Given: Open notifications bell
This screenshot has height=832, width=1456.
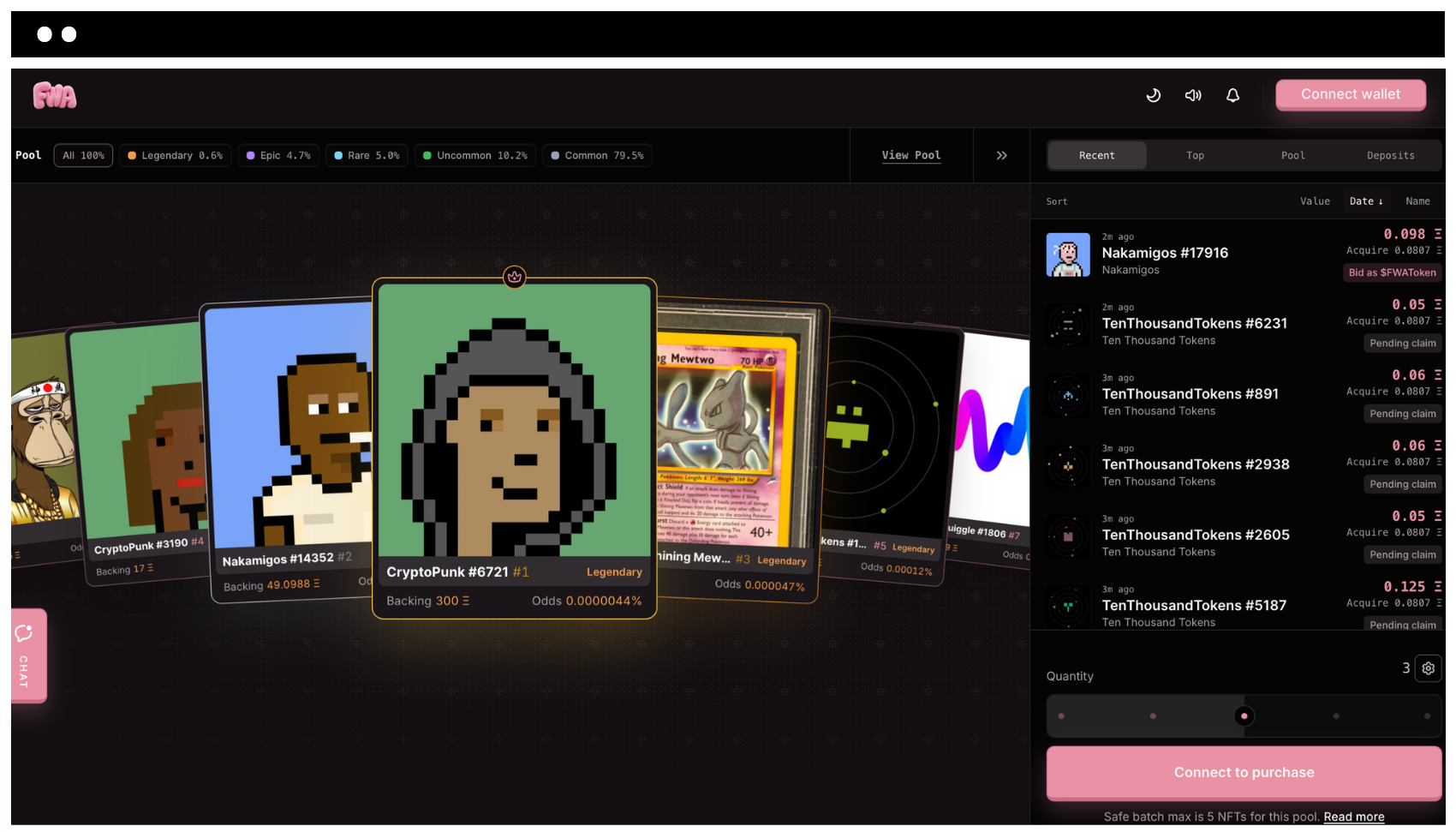Looking at the screenshot, I should click(x=1232, y=95).
